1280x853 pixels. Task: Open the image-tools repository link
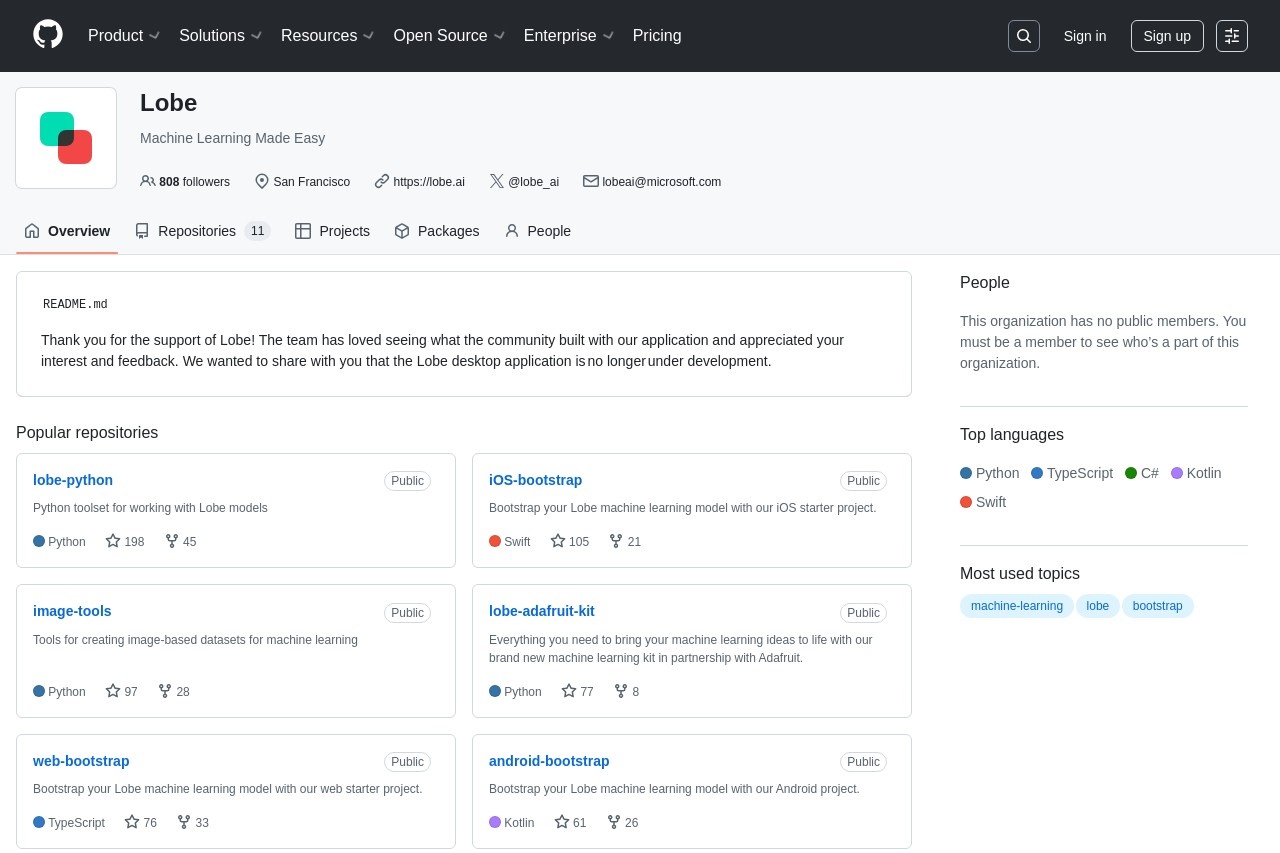[x=72, y=611]
